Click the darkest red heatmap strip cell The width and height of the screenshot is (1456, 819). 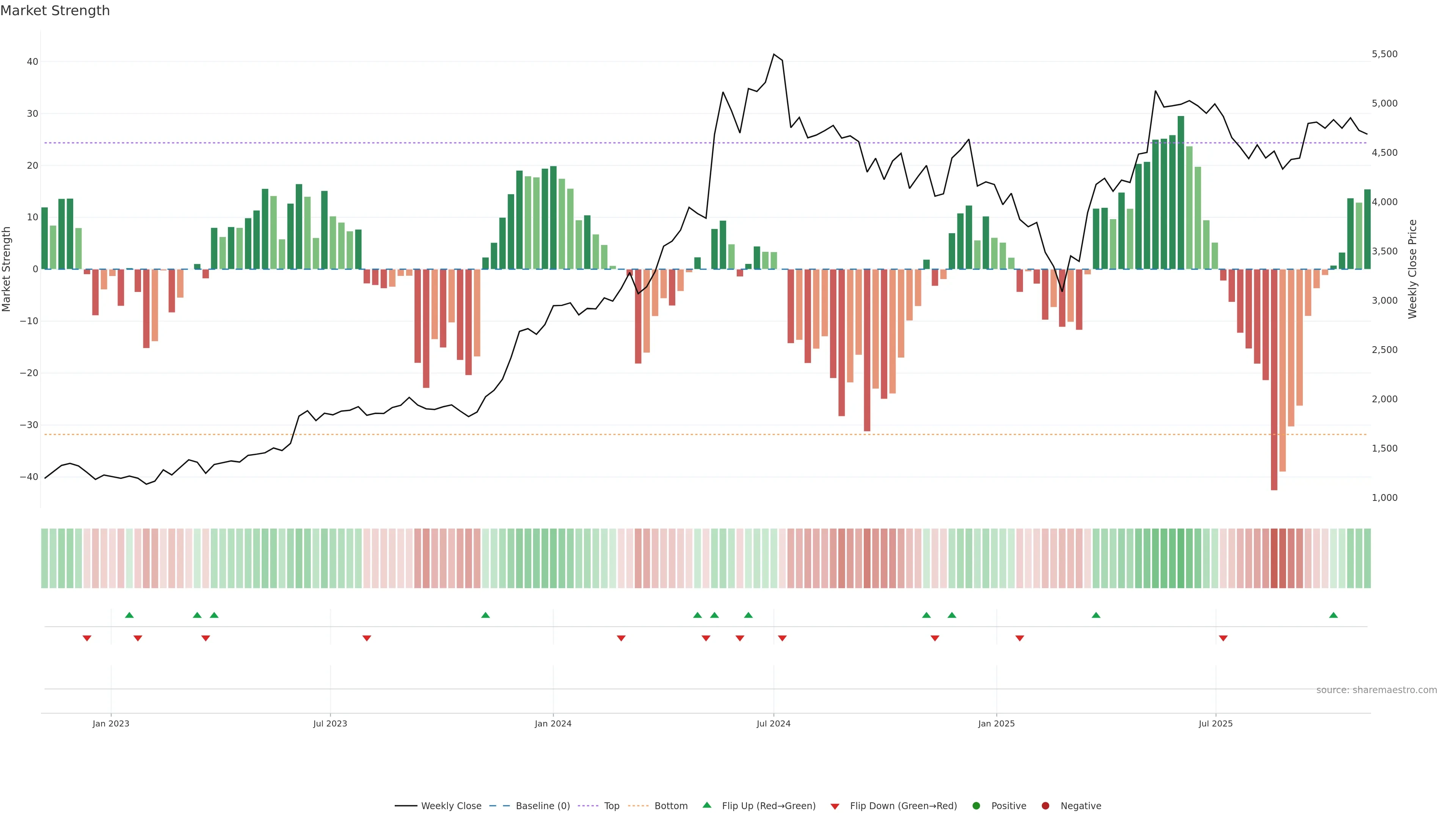click(x=1274, y=558)
